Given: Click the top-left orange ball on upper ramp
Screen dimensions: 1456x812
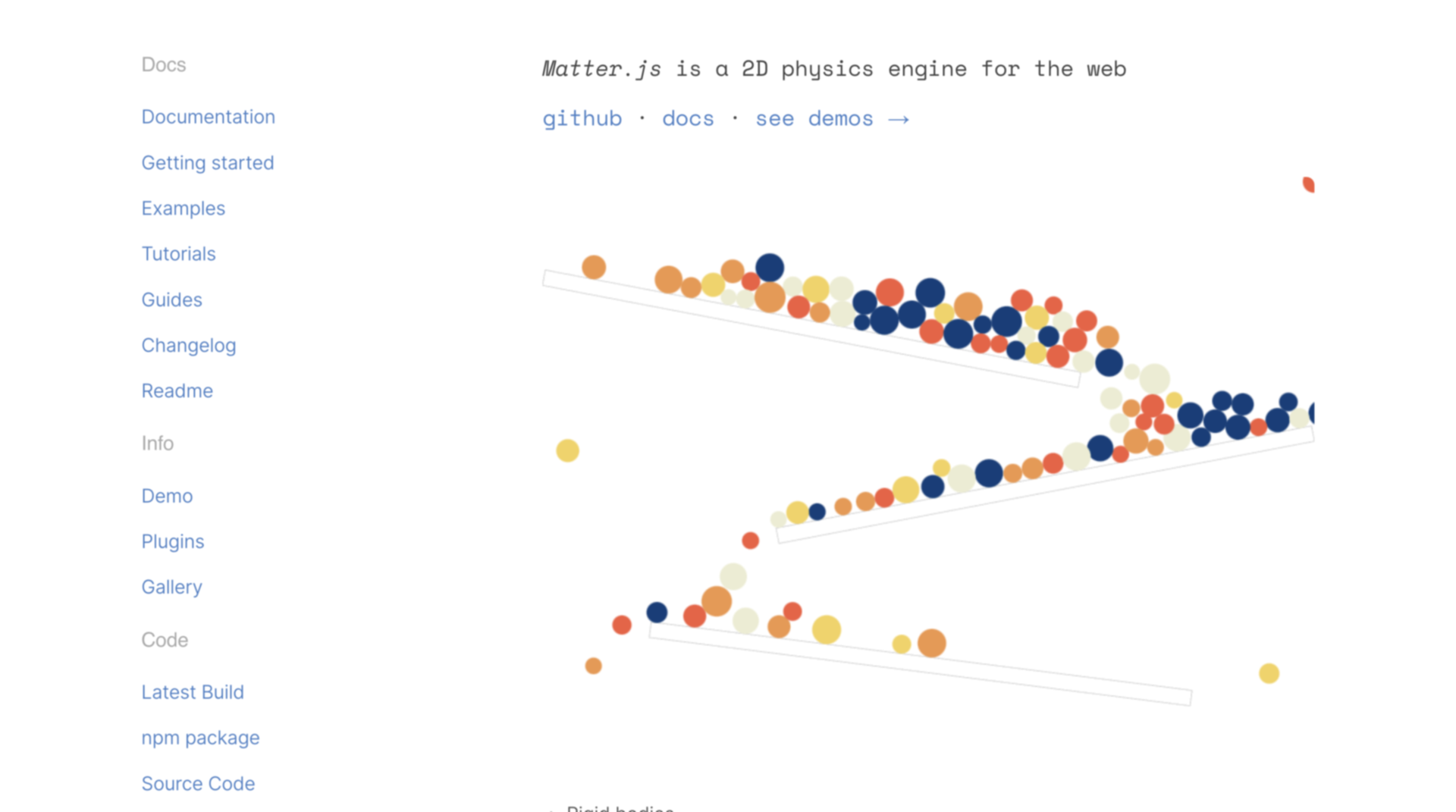Looking at the screenshot, I should [x=594, y=267].
